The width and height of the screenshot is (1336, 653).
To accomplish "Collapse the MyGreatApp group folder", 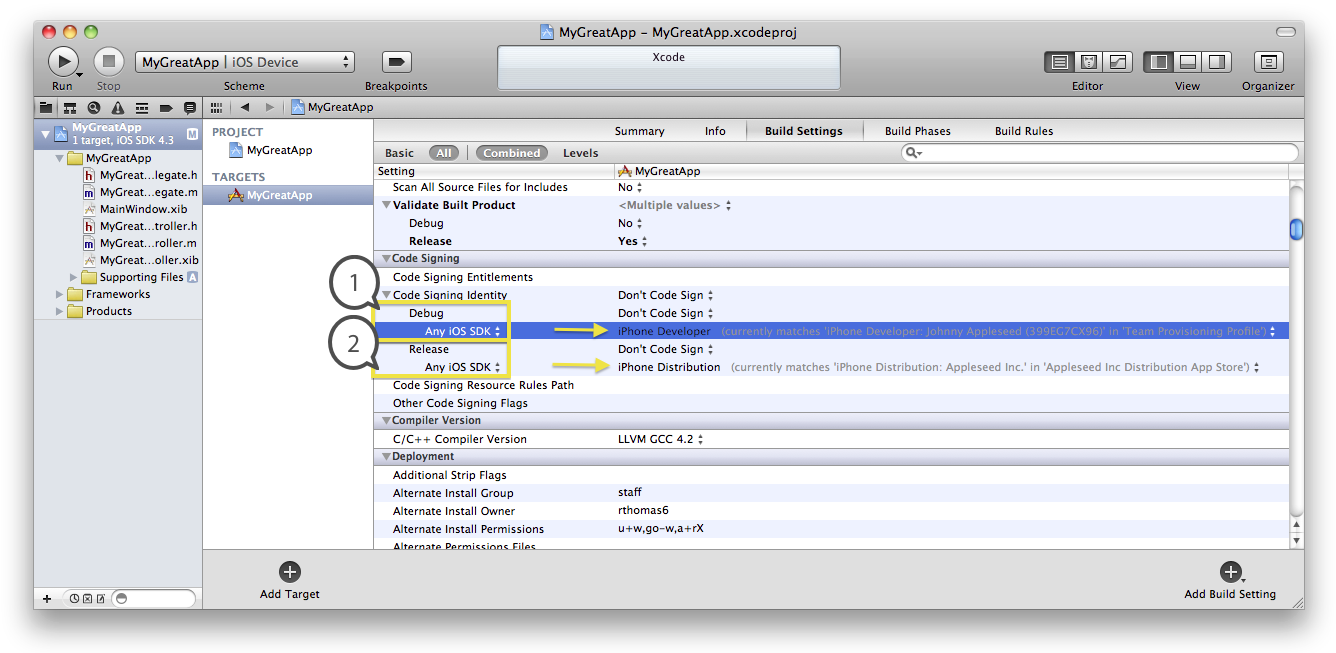I will coord(60,158).
